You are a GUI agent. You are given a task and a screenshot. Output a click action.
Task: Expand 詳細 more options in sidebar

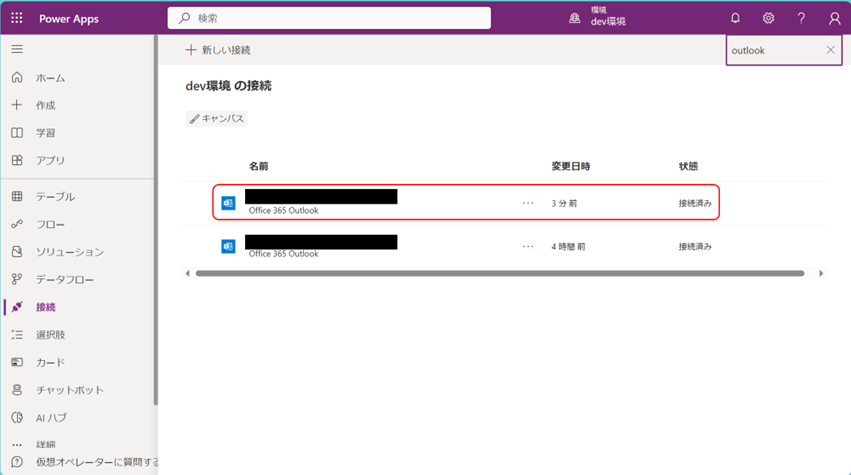click(46, 444)
